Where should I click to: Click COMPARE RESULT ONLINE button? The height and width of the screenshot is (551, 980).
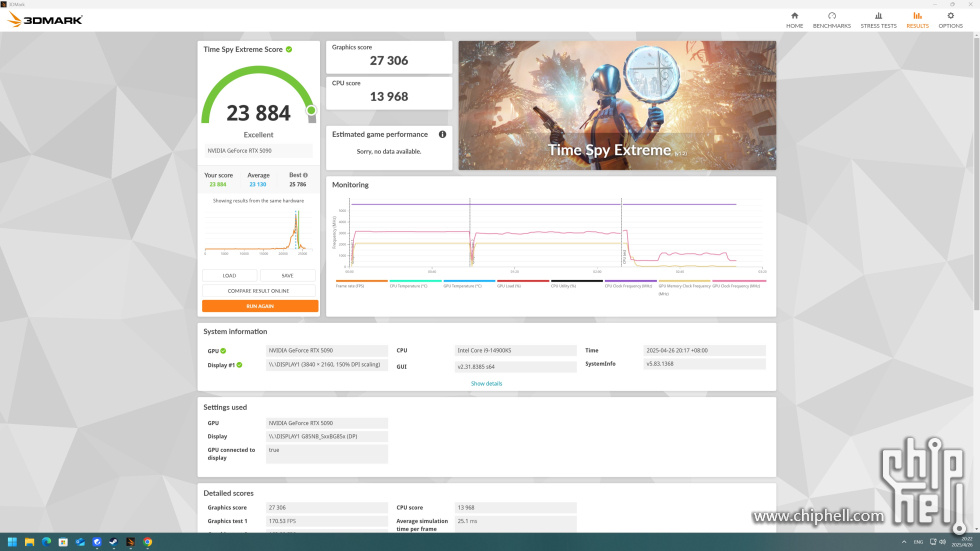coord(258,290)
